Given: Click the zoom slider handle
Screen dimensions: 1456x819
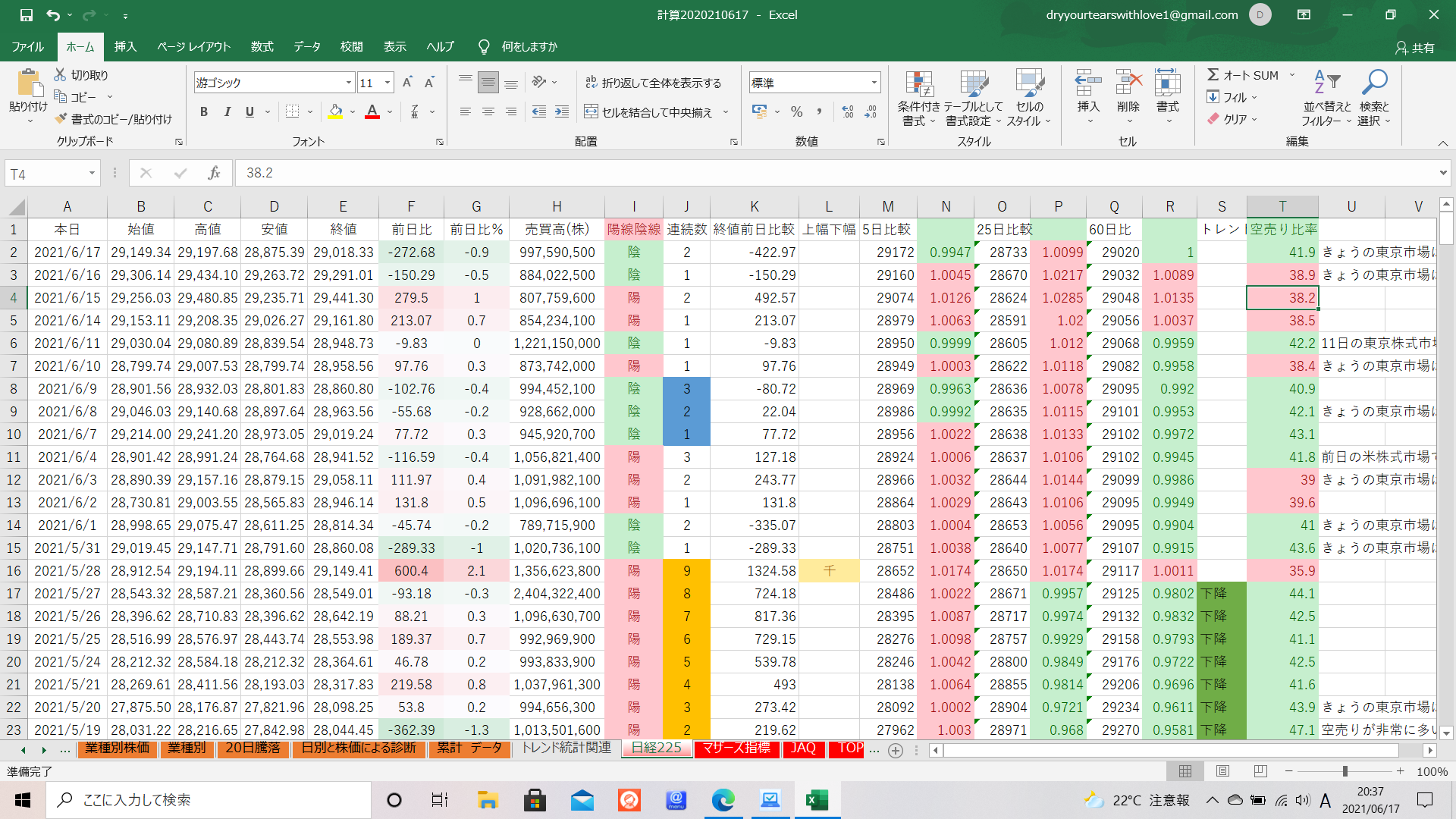Looking at the screenshot, I should click(1345, 771).
